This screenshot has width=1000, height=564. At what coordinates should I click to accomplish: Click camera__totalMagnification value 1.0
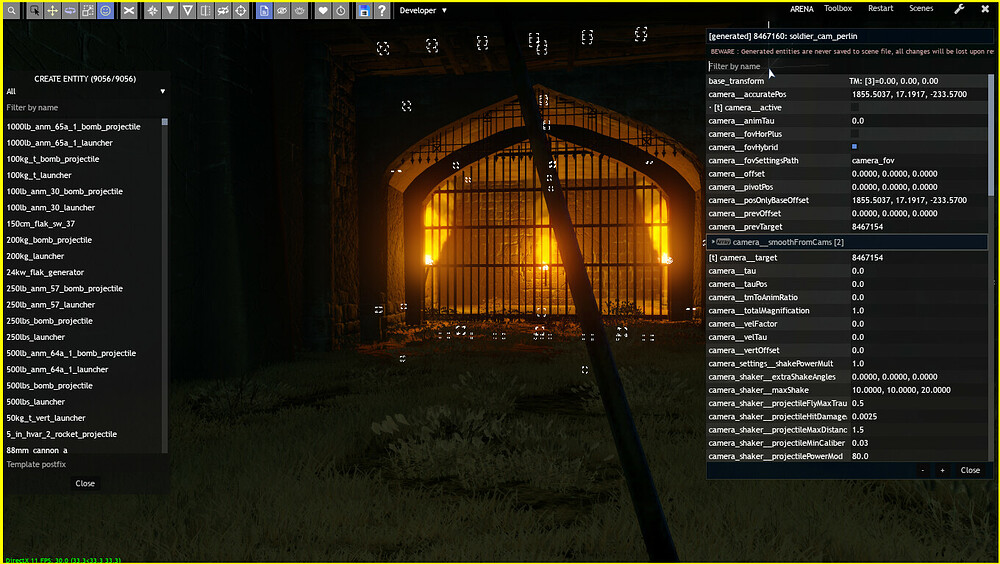tap(858, 311)
